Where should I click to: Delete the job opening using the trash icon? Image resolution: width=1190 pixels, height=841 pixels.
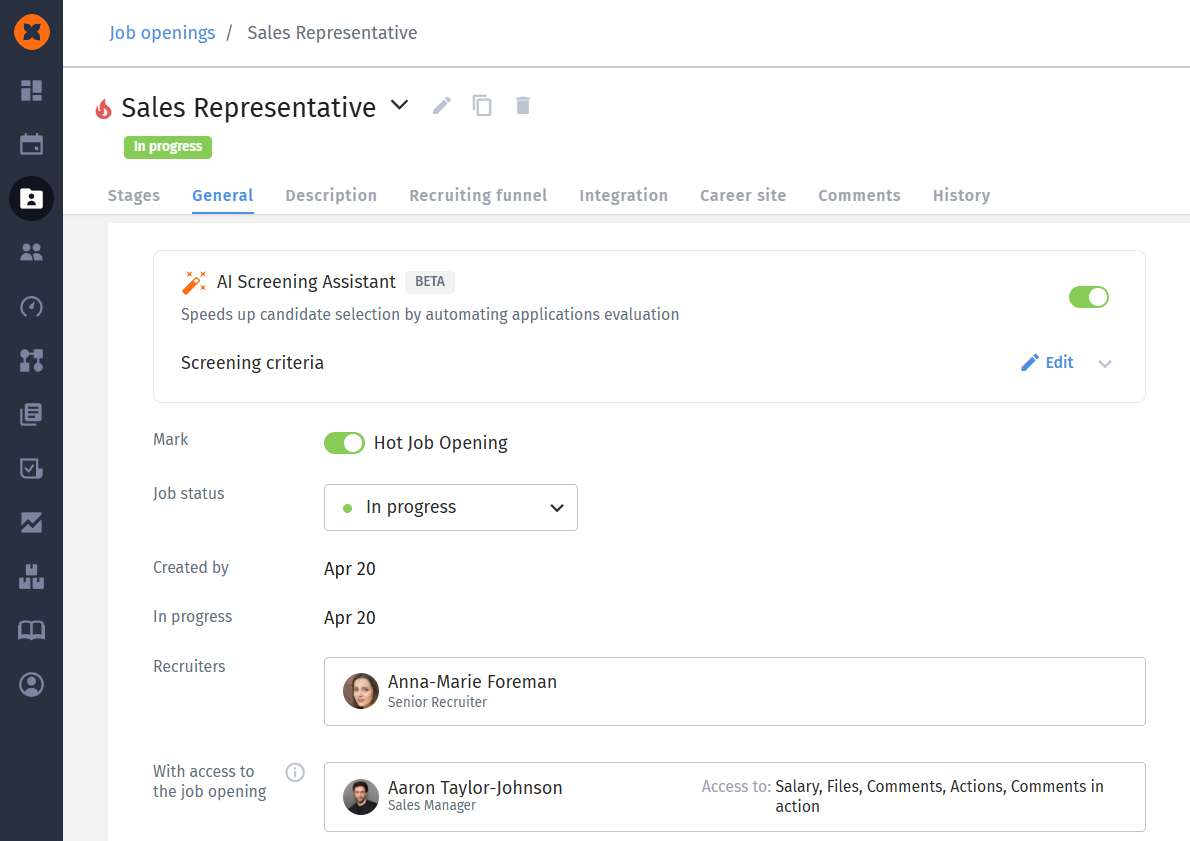522,105
